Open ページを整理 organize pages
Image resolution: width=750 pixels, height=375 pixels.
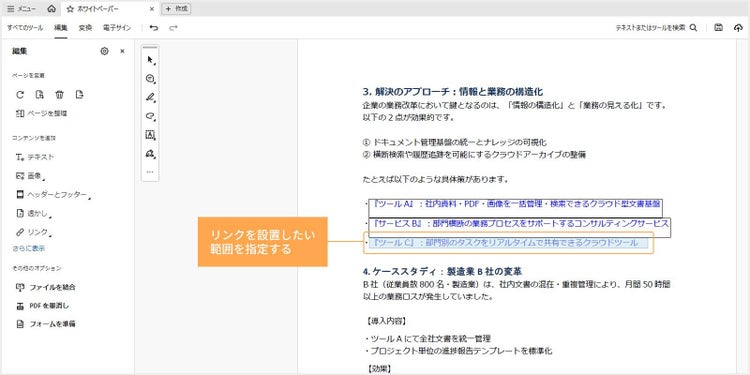(x=42, y=114)
